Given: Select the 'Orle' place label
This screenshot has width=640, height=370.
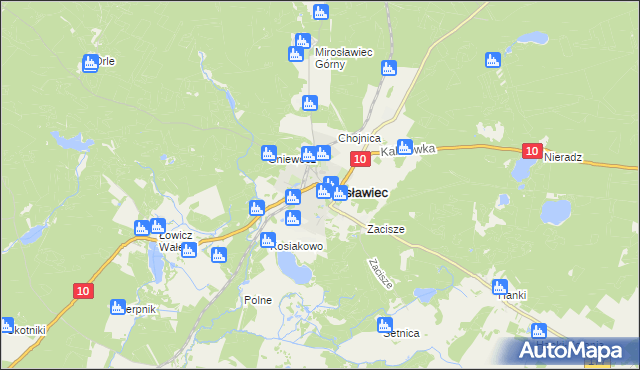Looking at the screenshot, I should [x=105, y=61].
